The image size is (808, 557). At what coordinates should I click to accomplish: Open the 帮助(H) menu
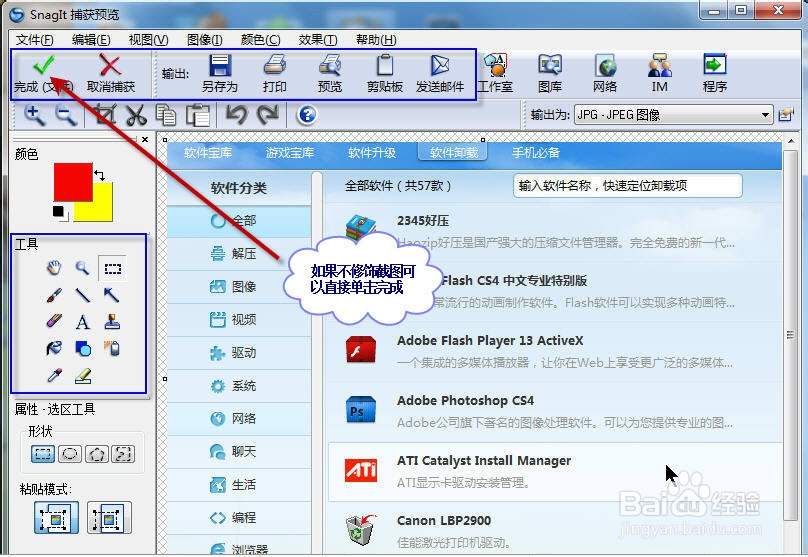(376, 40)
